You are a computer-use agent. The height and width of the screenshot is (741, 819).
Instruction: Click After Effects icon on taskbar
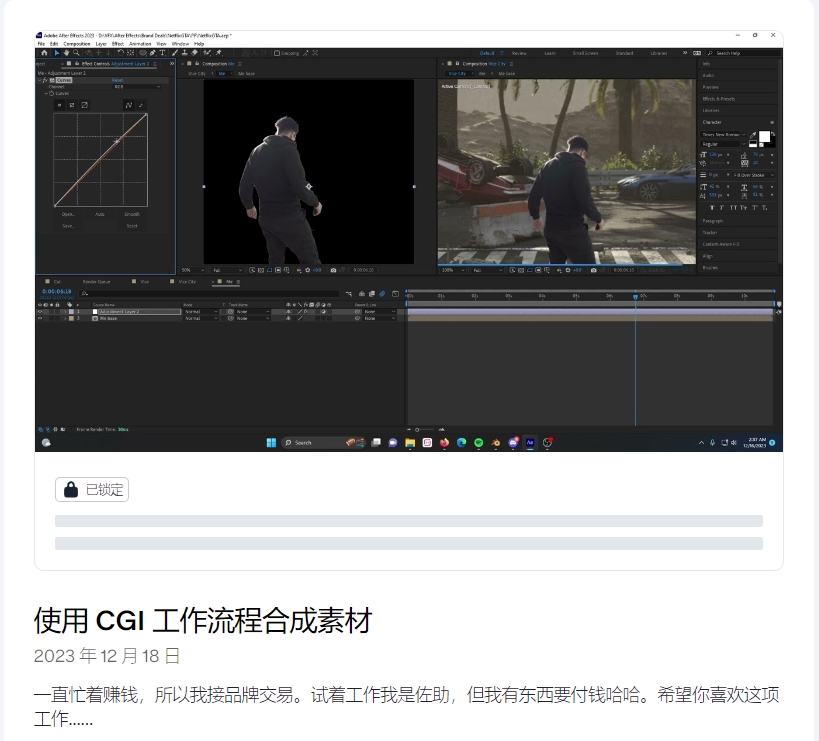[530, 443]
